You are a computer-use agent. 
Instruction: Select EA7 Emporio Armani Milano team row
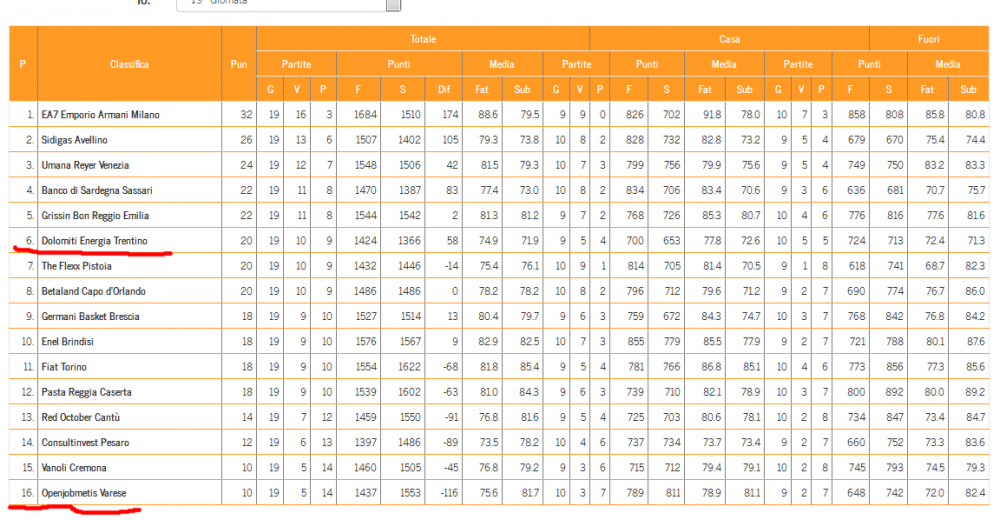click(x=499, y=114)
